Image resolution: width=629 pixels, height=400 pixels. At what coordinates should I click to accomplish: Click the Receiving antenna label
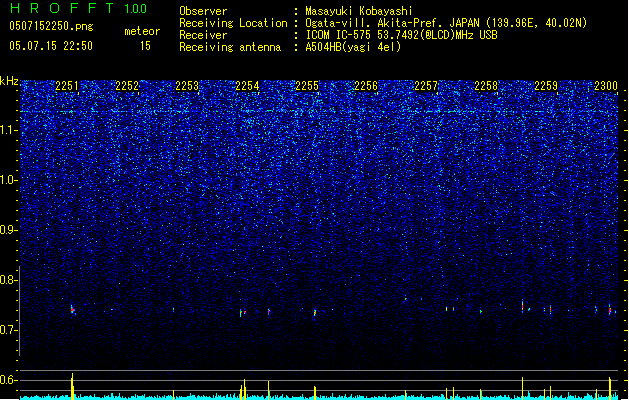coord(230,47)
